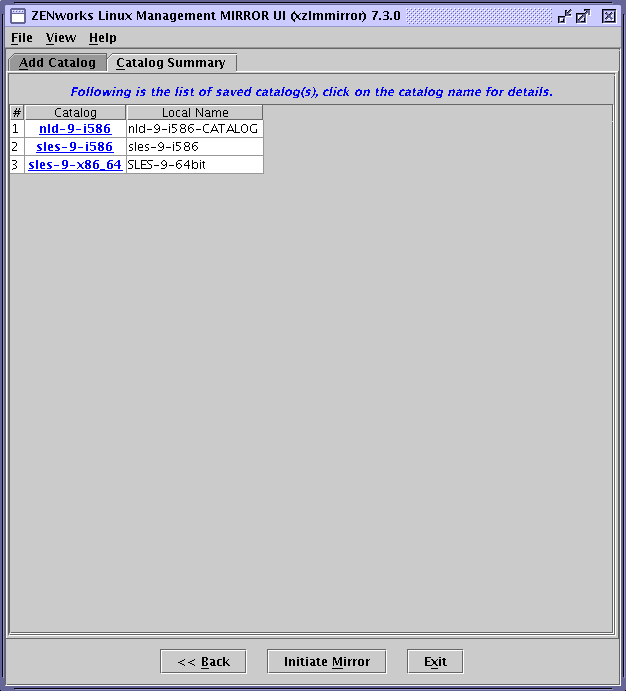Open the File menu
This screenshot has width=626, height=691.
click(x=22, y=38)
